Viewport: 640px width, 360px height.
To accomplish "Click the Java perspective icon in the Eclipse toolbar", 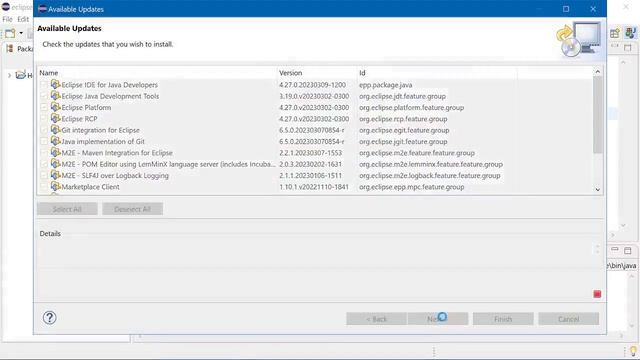I will coord(630,33).
